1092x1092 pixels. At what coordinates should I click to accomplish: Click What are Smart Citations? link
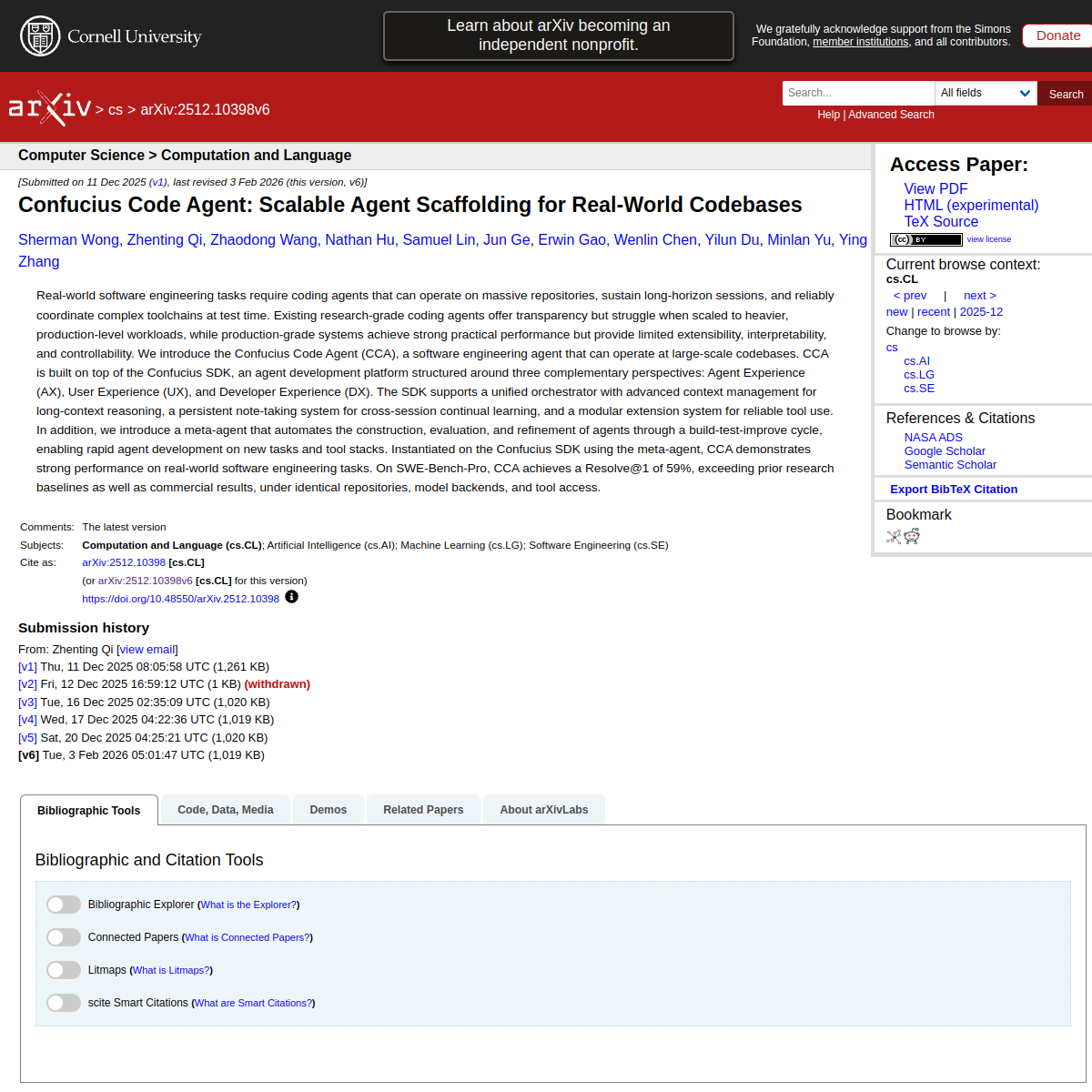[x=254, y=1003]
